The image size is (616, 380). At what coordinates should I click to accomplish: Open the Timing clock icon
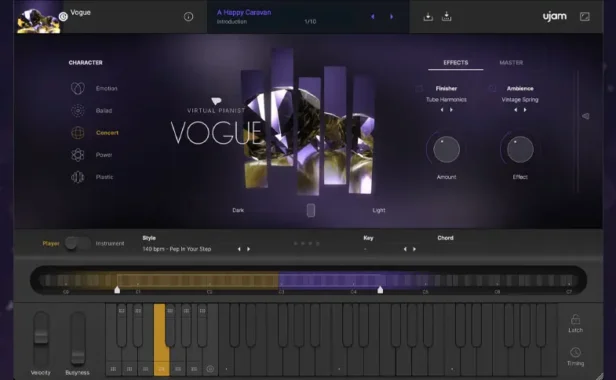coord(575,352)
